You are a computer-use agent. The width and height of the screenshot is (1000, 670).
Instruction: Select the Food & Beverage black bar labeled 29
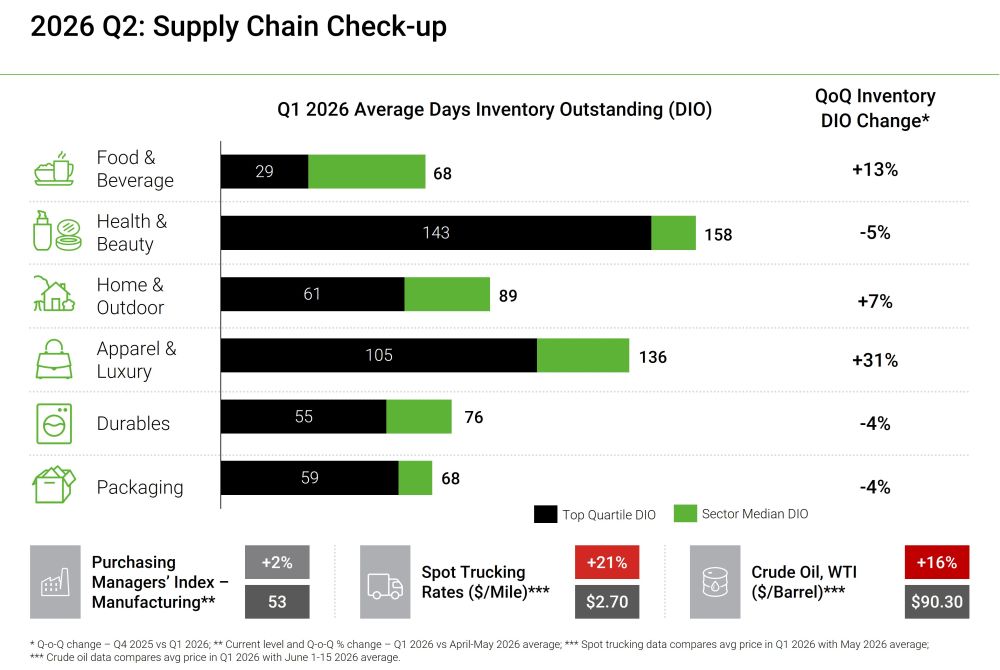[265, 171]
